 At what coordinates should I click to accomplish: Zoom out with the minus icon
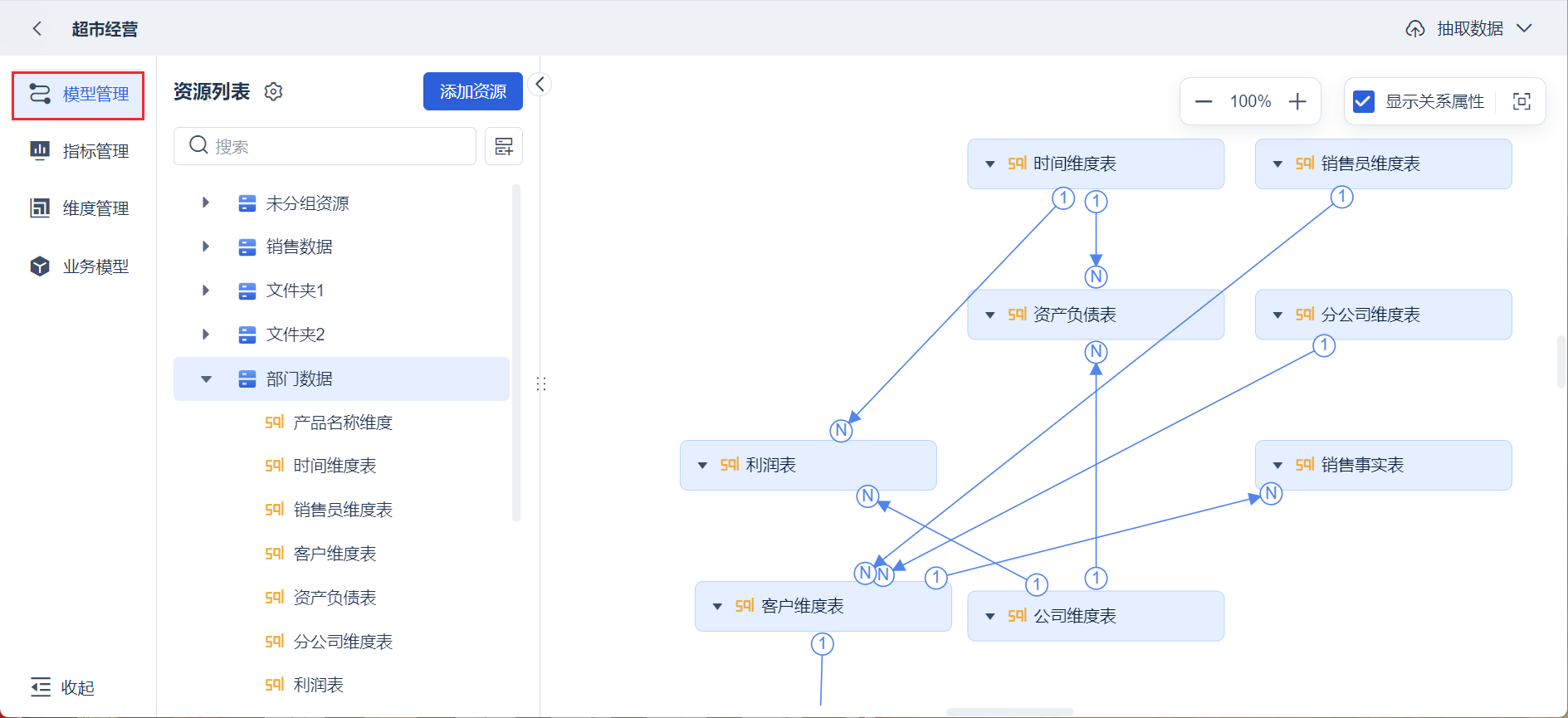click(1204, 101)
